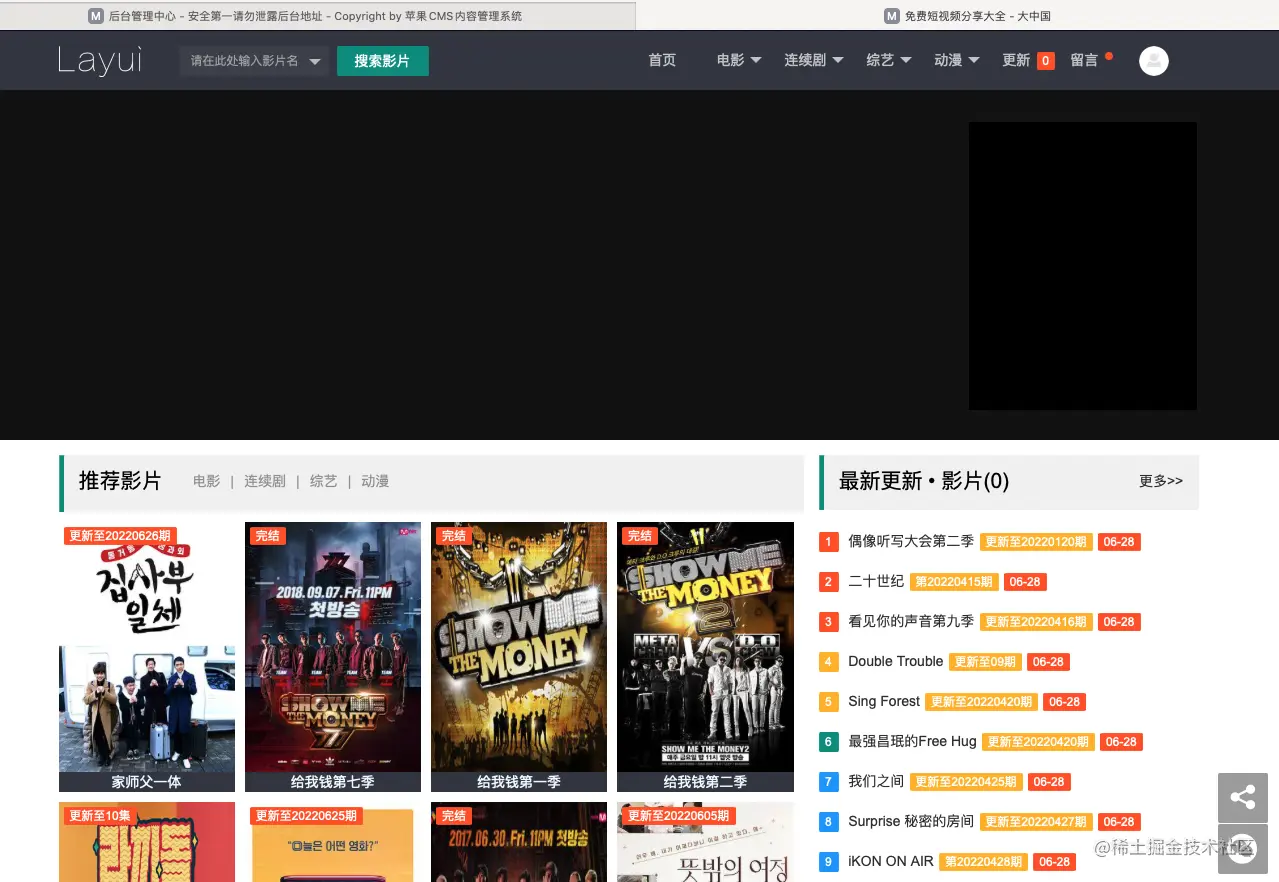Click 家师父一体 title caption
The image size is (1279, 882).
(x=147, y=782)
